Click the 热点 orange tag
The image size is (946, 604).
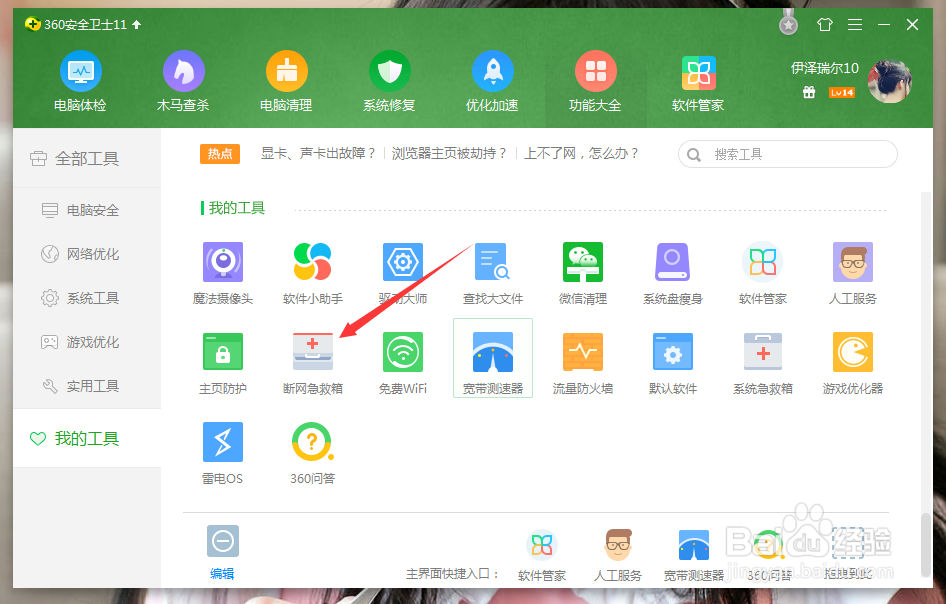(x=220, y=154)
